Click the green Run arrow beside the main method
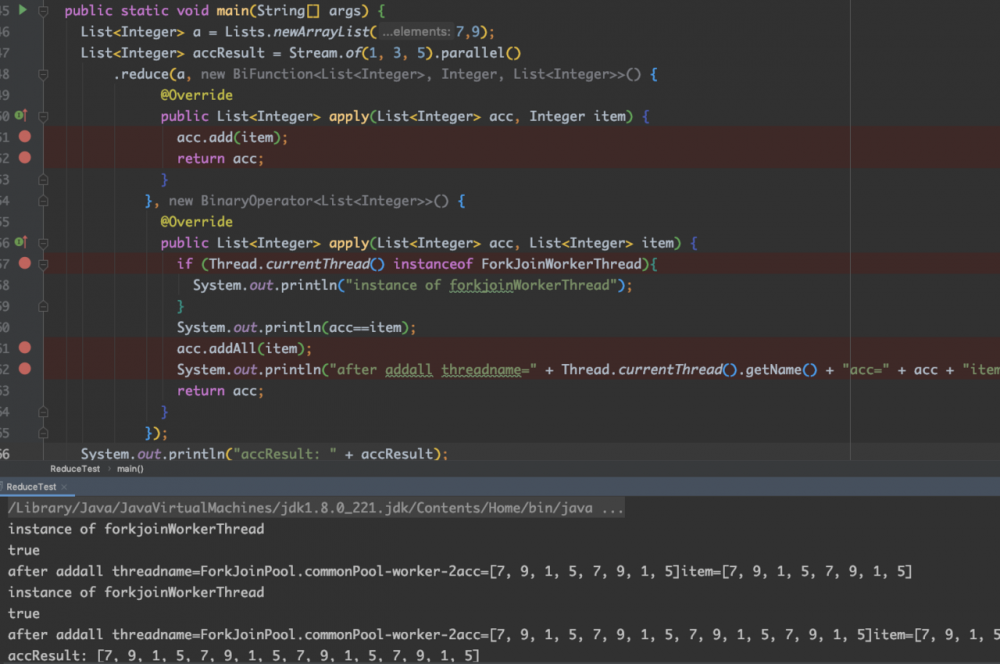 pyautogui.click(x=22, y=8)
